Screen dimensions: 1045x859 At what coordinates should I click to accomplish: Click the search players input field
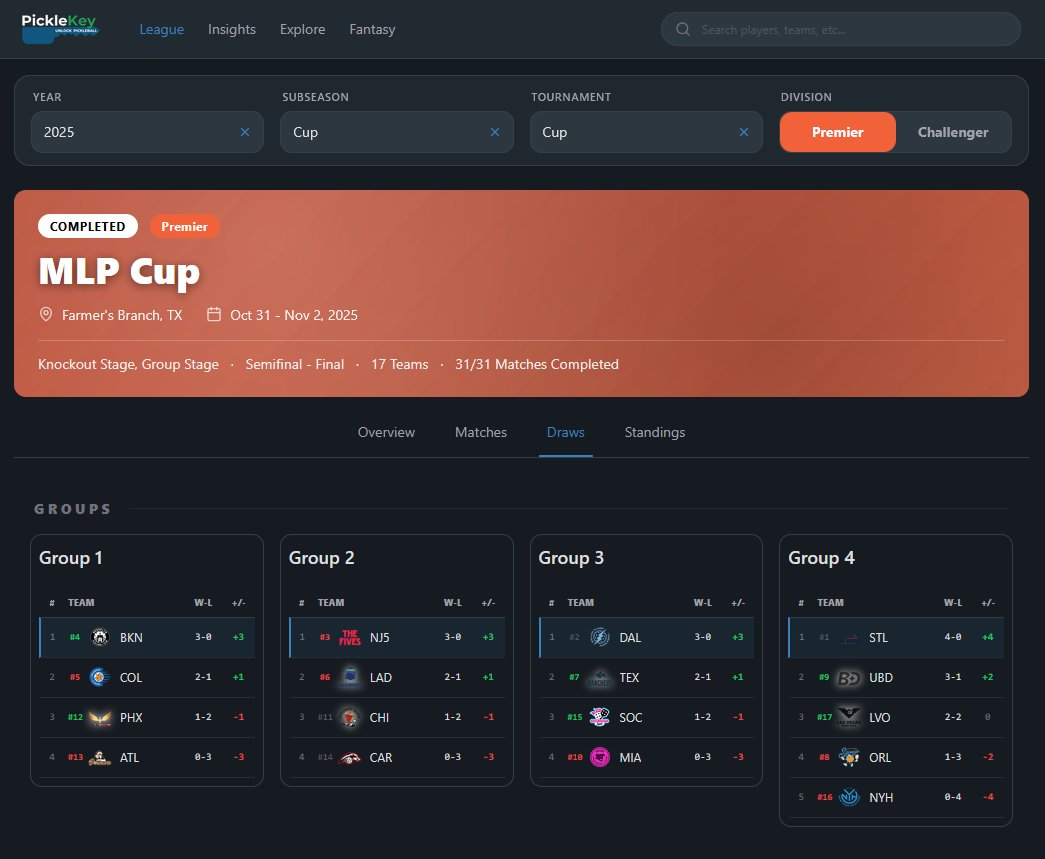[840, 29]
